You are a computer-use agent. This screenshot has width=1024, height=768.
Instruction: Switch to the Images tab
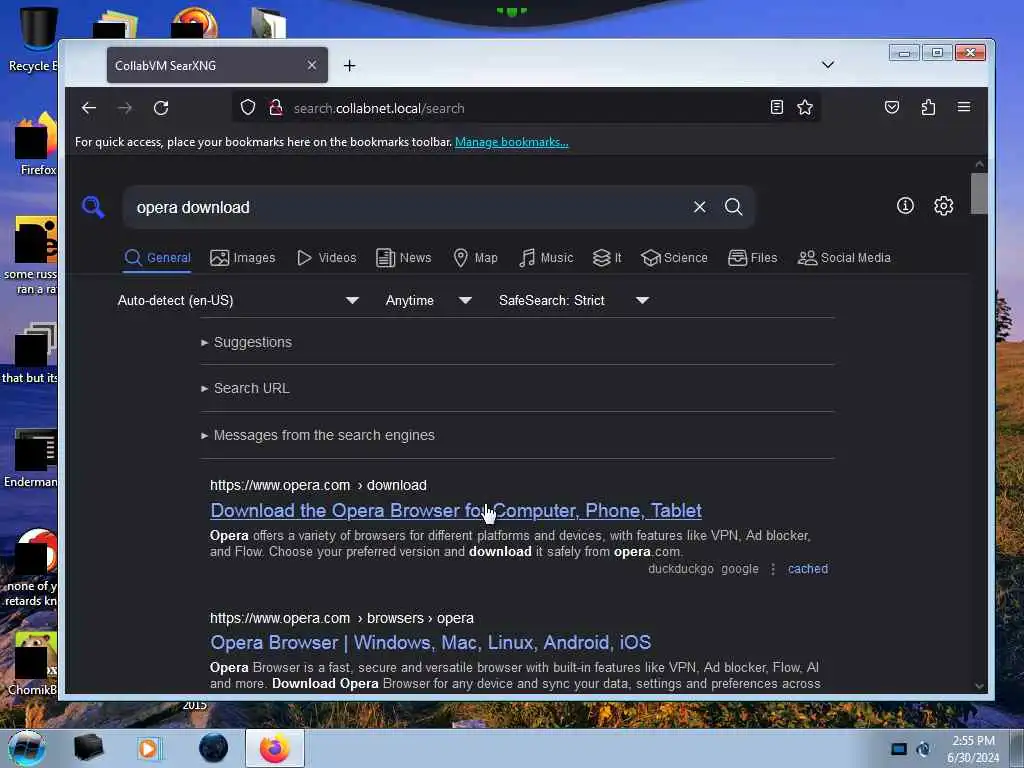[243, 258]
